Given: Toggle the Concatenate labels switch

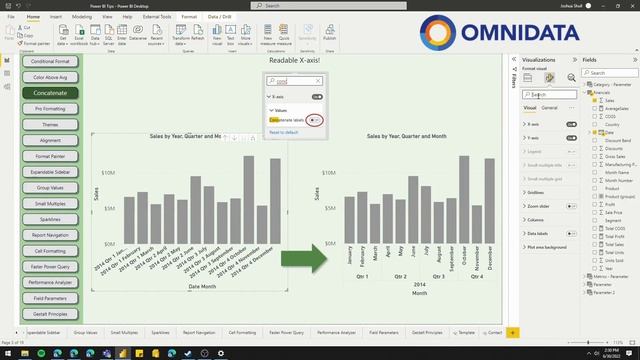Looking at the screenshot, I should point(314,120).
